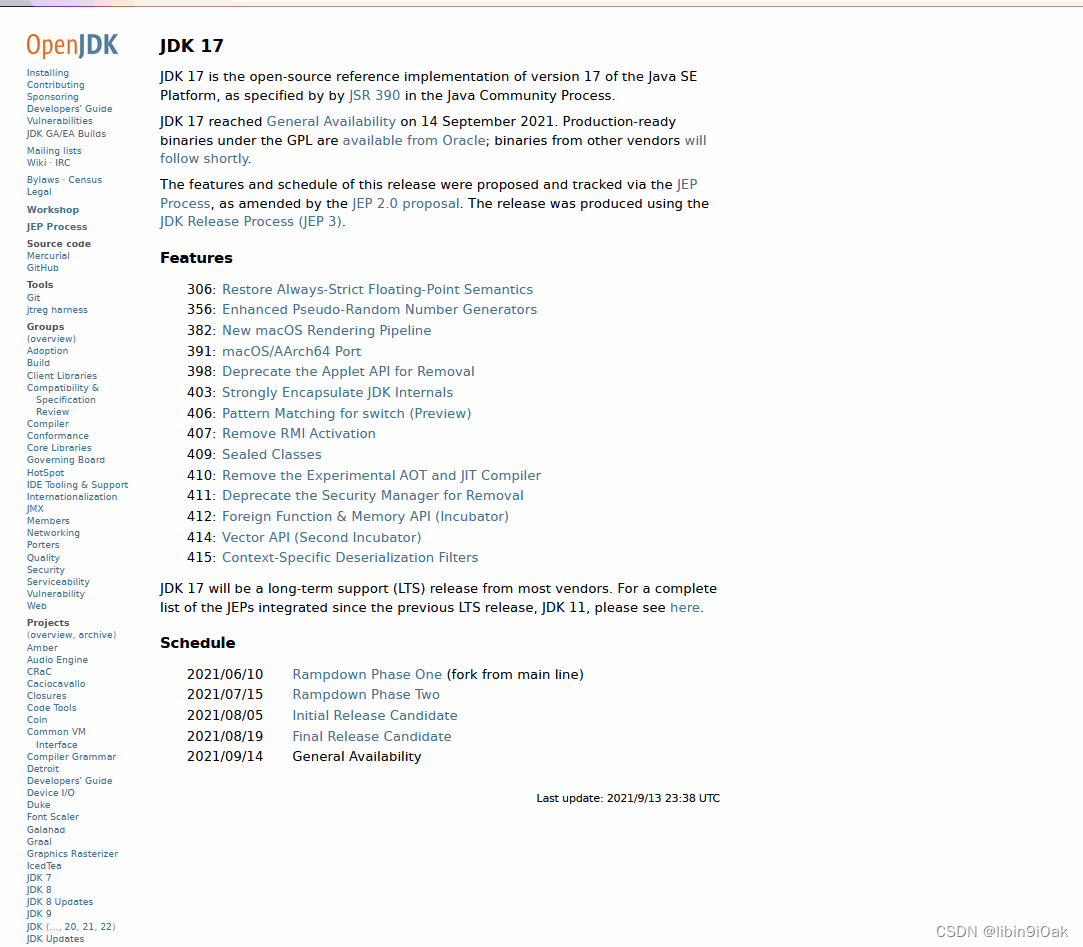The width and height of the screenshot is (1083, 947).
Task: Visit the JDK 8 Updates project page
Action: pyautogui.click(x=59, y=901)
